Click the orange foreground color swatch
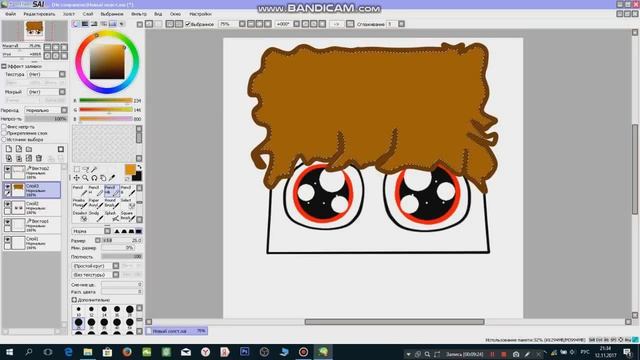The image size is (640, 360). click(129, 169)
